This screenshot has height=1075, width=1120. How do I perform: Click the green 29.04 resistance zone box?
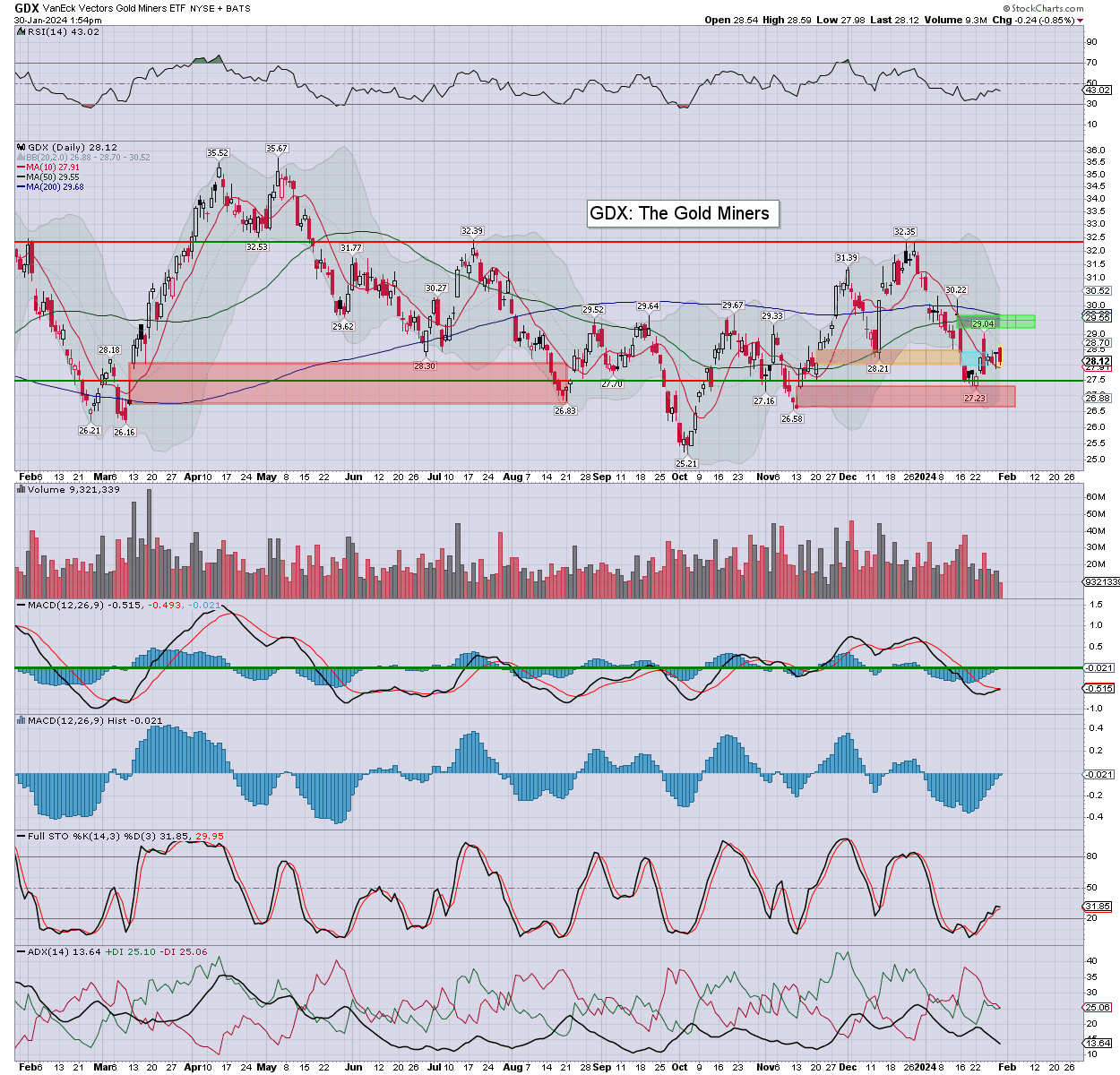coord(996,322)
